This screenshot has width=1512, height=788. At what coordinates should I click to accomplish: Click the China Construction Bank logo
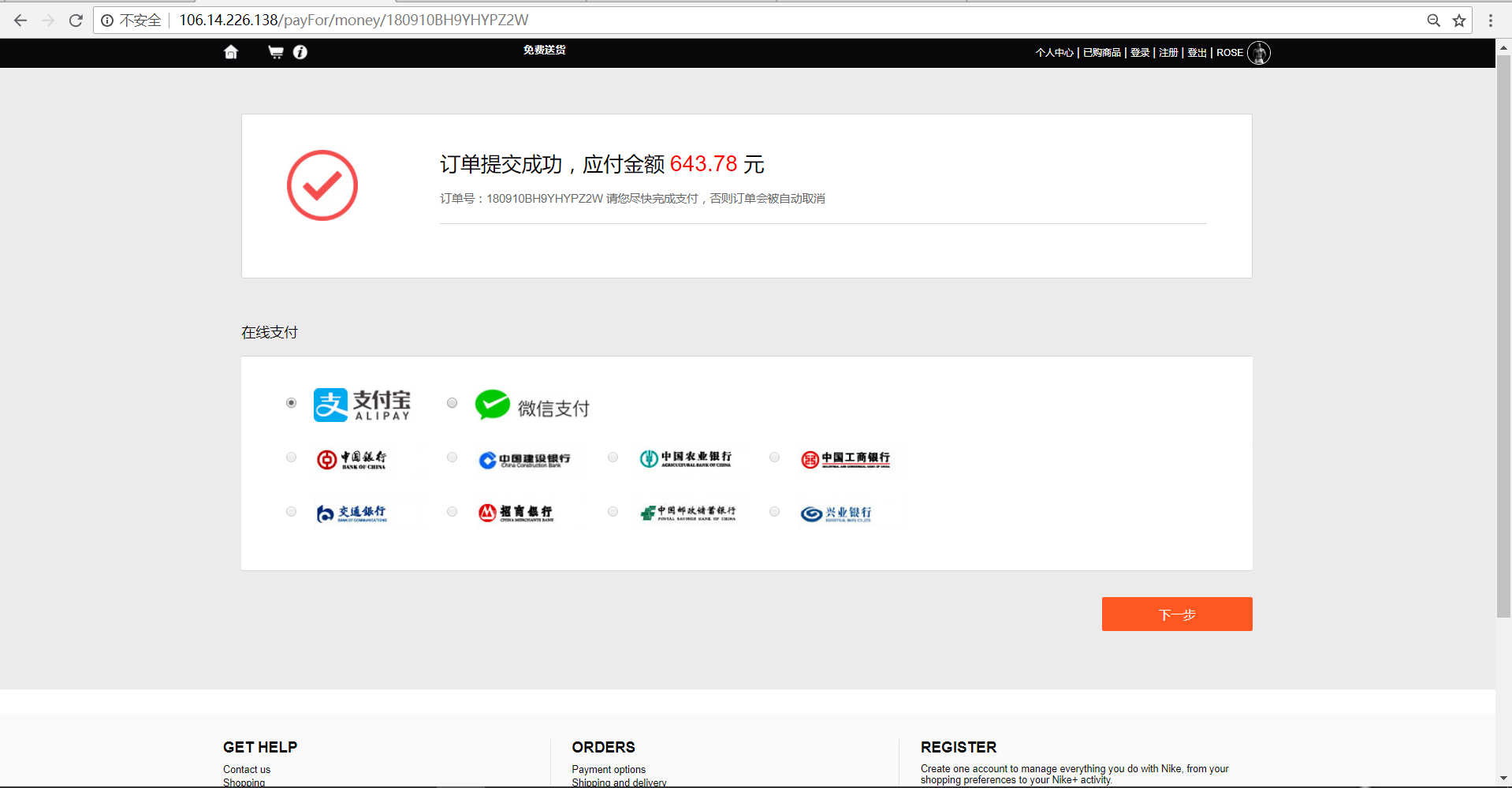coord(524,460)
